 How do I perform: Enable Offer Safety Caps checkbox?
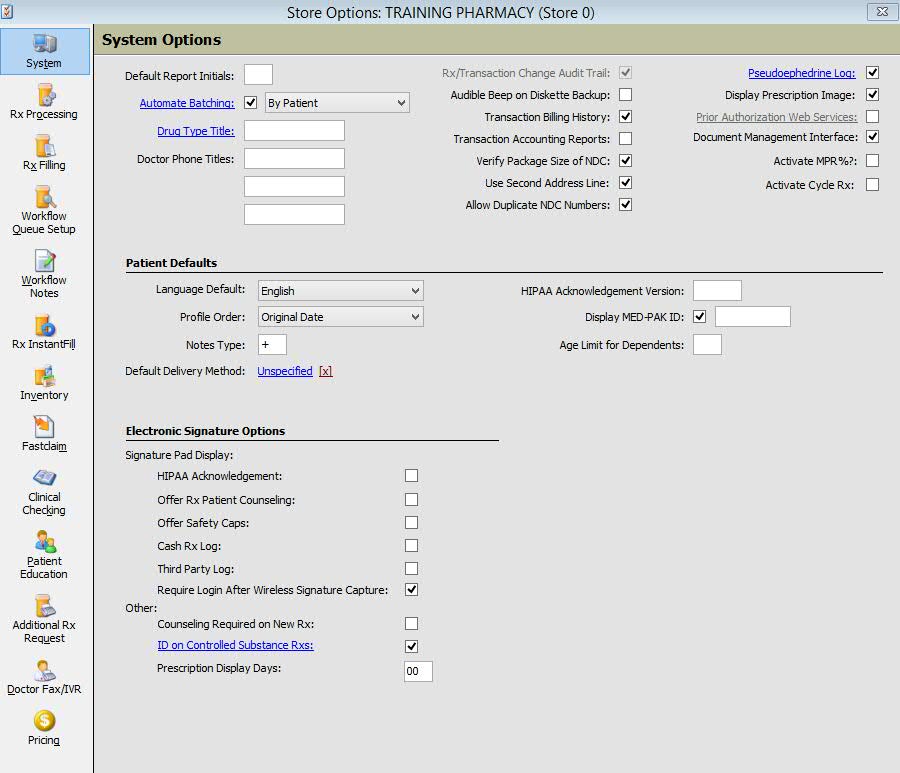click(x=412, y=522)
